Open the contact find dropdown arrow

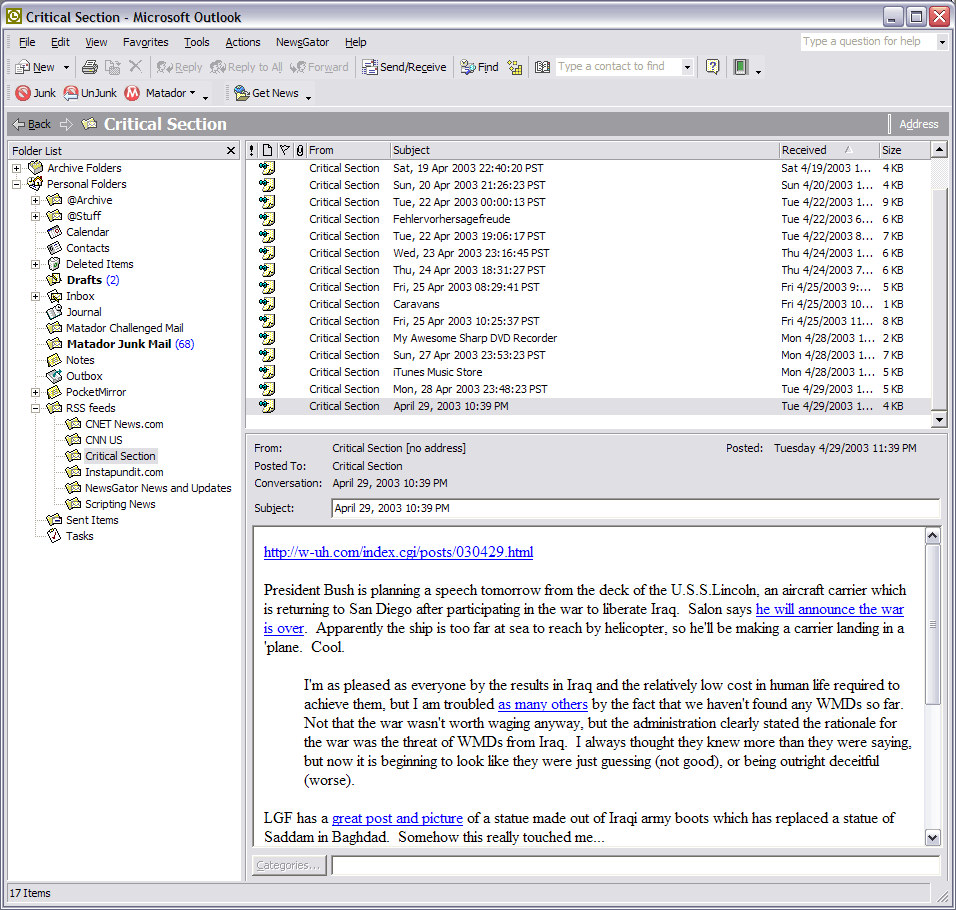click(687, 67)
